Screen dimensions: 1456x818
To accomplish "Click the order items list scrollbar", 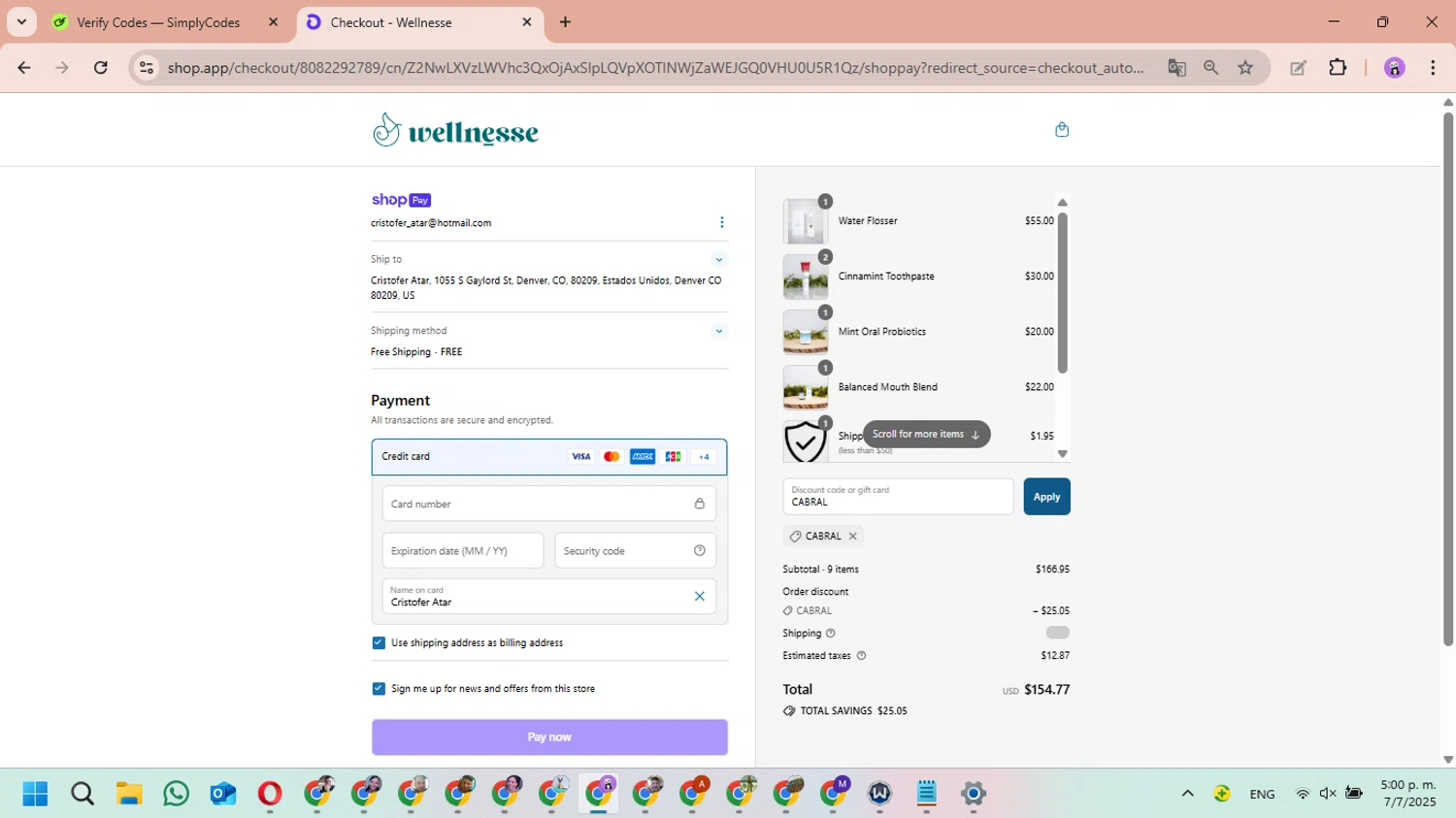I will tap(1063, 292).
